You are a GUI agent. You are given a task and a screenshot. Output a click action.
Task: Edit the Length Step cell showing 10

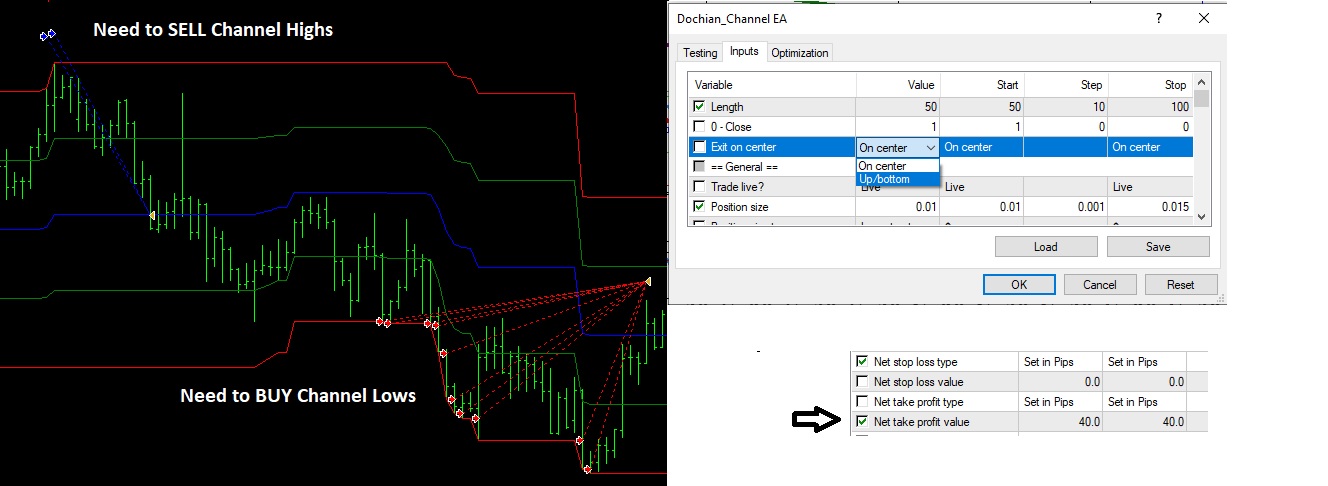pos(1066,107)
